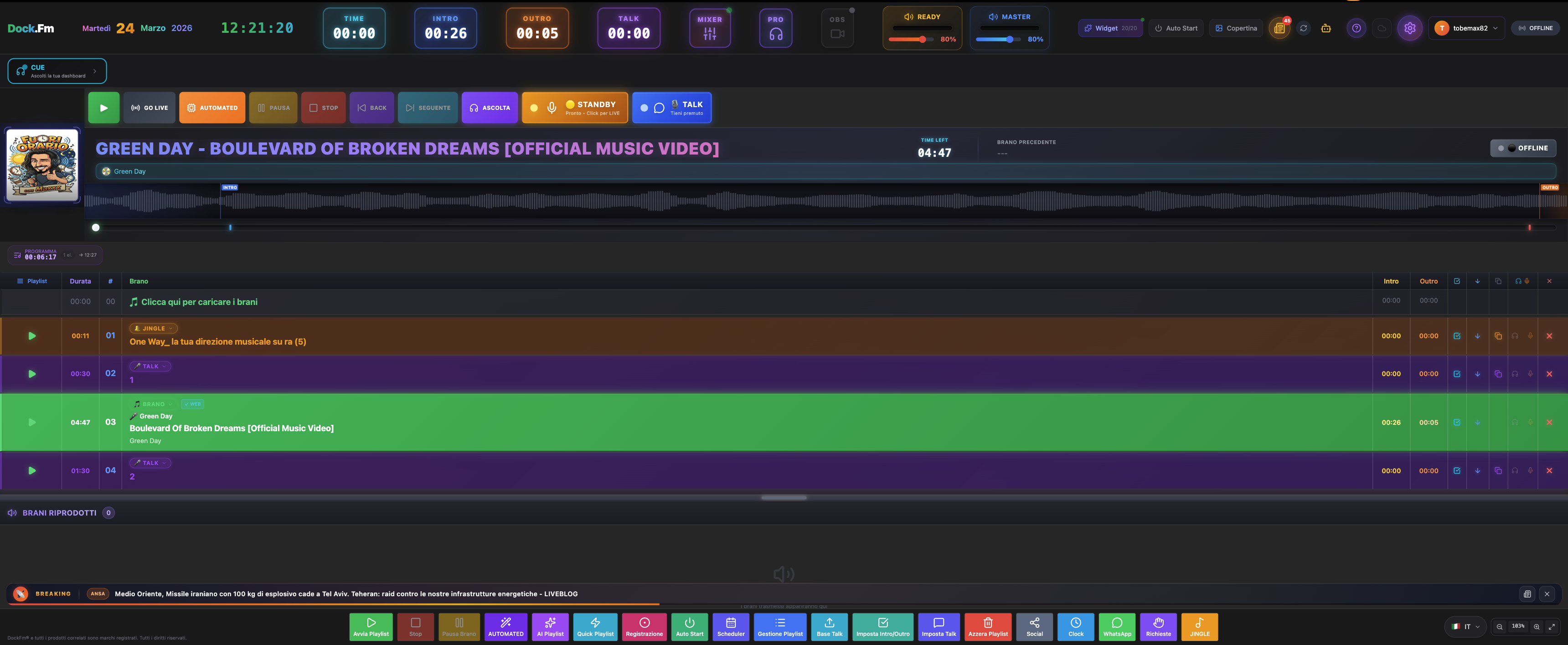This screenshot has width=1568, height=645.
Task: Open the help question mark icon
Action: [x=1356, y=28]
